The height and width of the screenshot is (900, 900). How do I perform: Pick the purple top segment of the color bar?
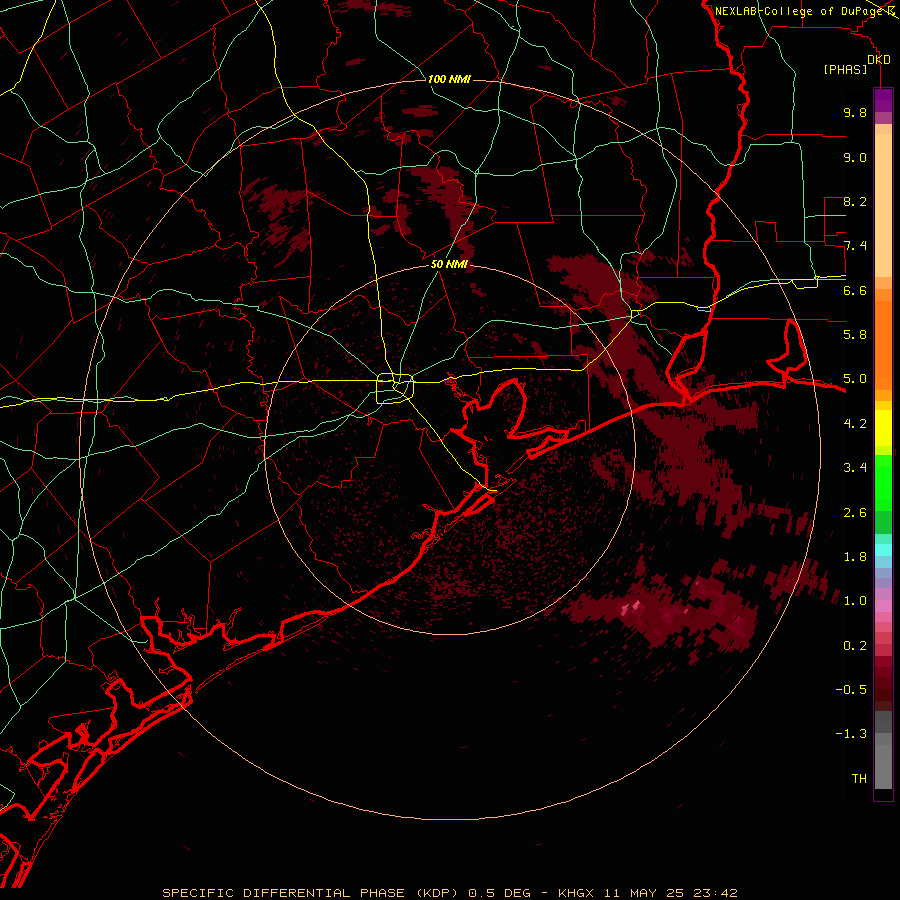[883, 100]
